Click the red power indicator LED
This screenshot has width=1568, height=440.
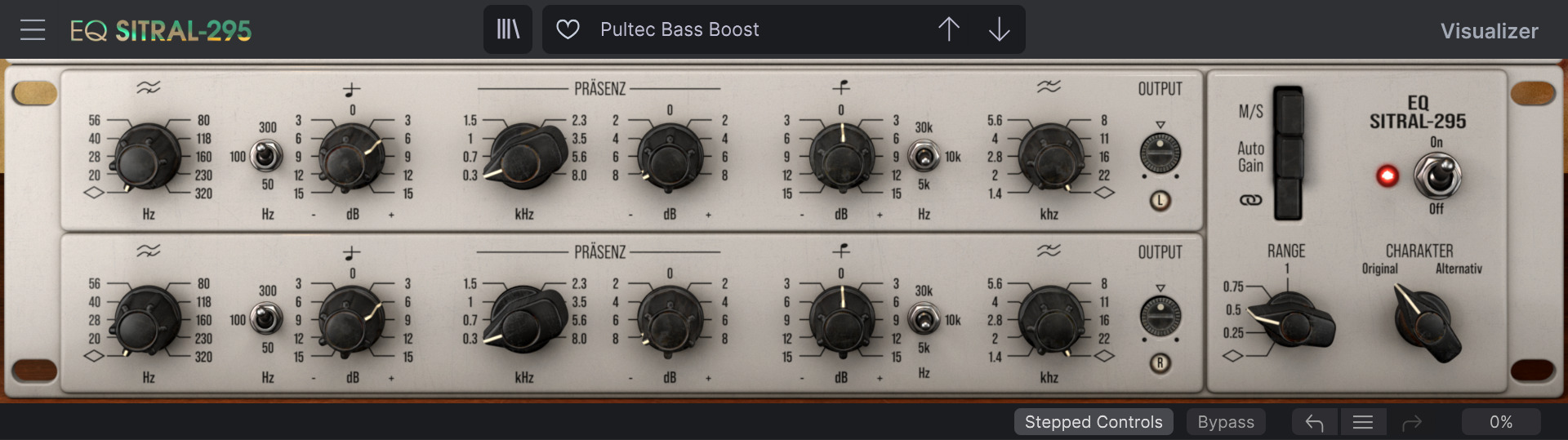(x=1387, y=176)
